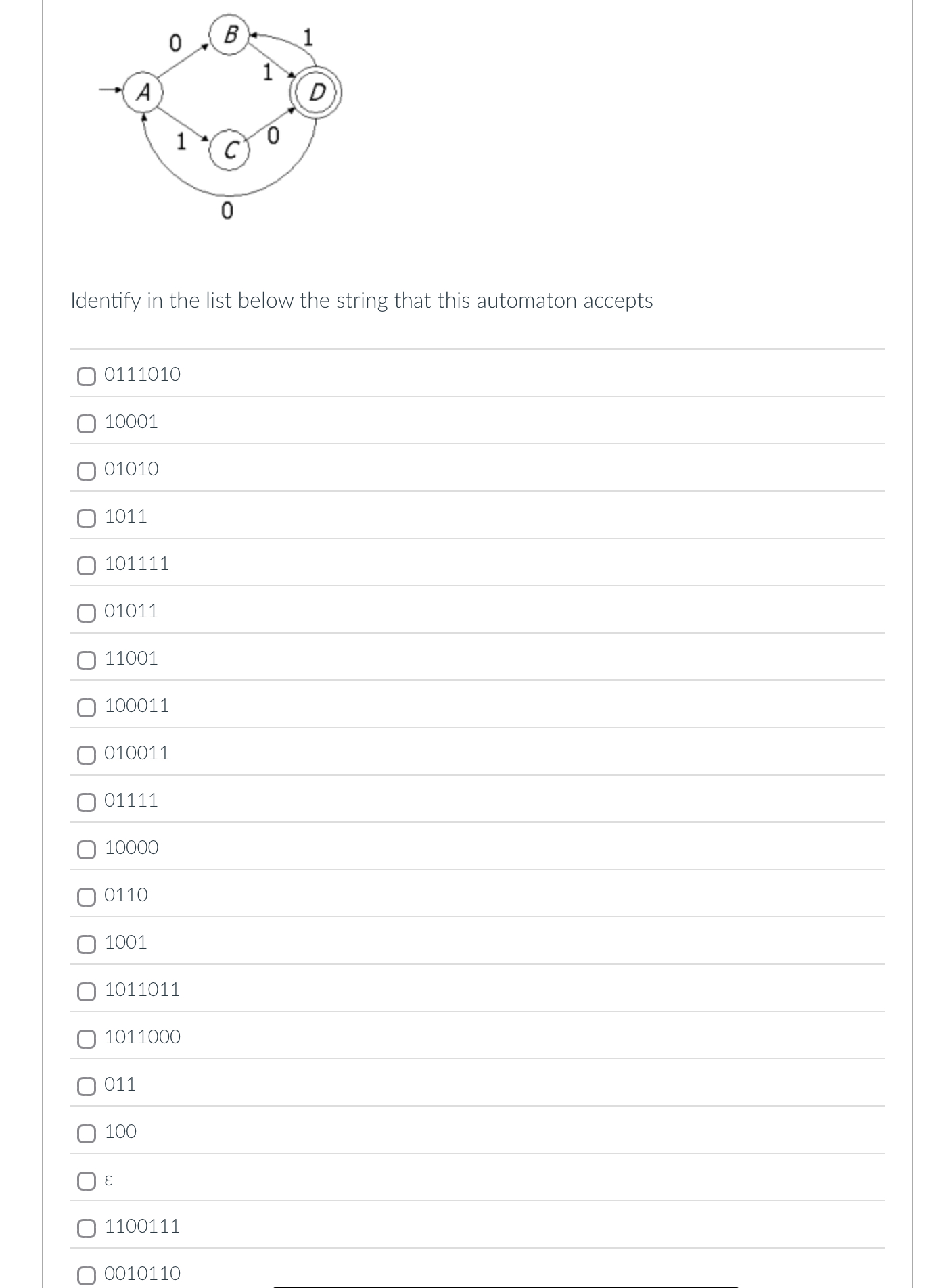
Task: Check the box next to 1011
Action: tap(85, 519)
